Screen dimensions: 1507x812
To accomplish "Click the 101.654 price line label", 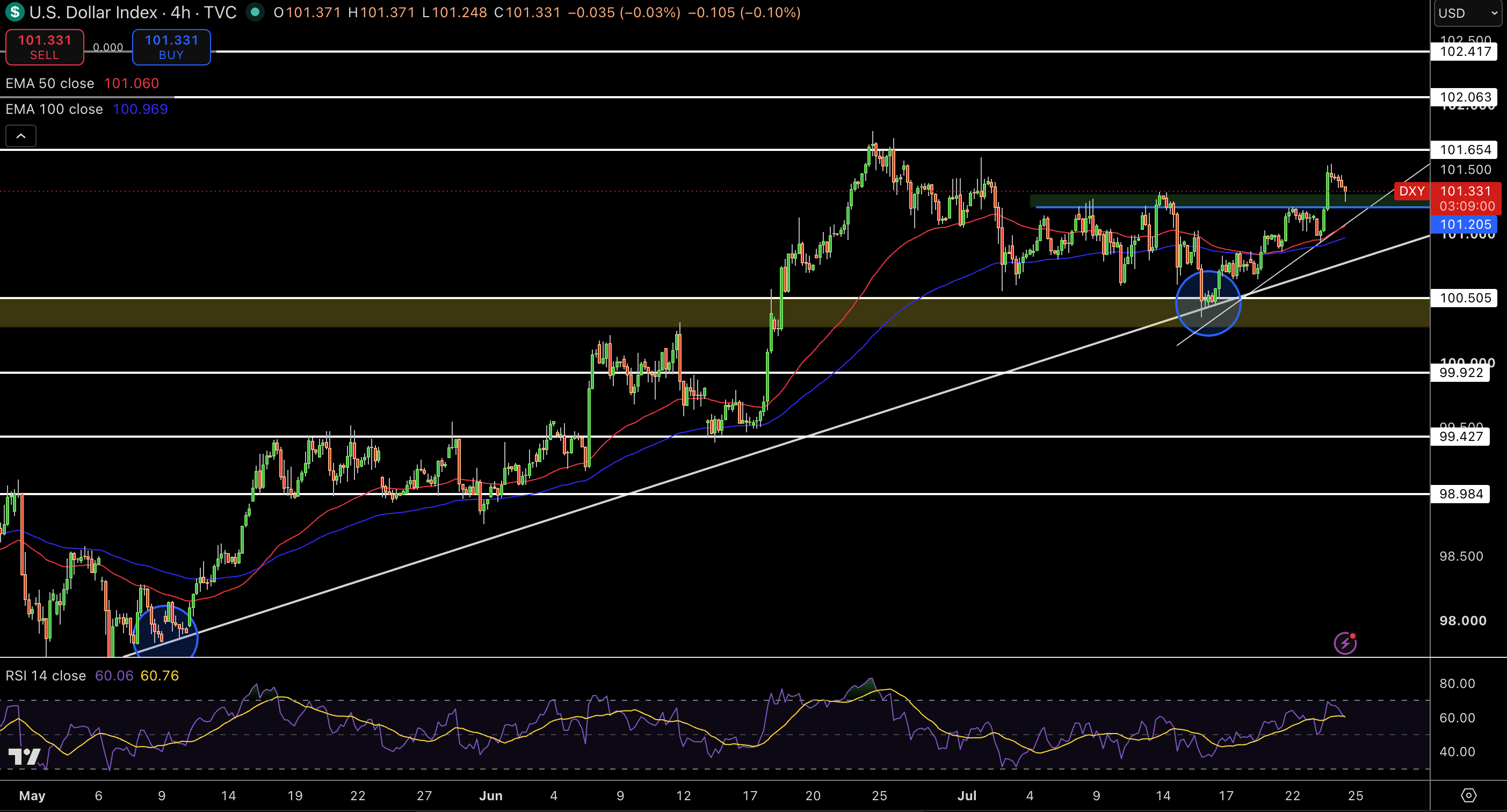I will click(x=1464, y=150).
